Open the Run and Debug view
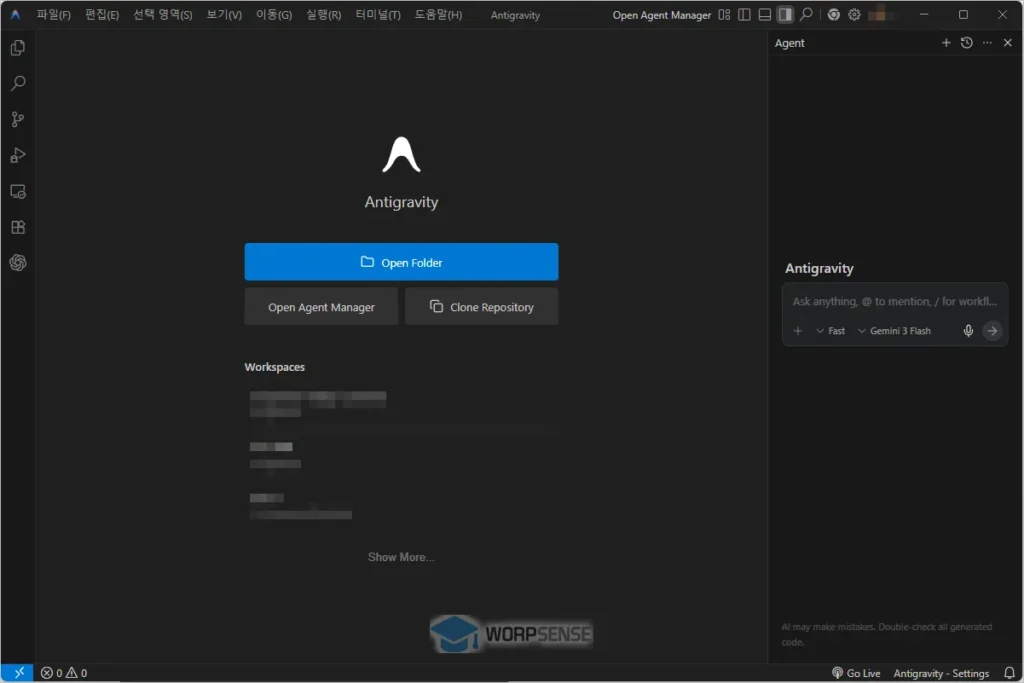Screen dimensions: 1024x683 pos(18,155)
